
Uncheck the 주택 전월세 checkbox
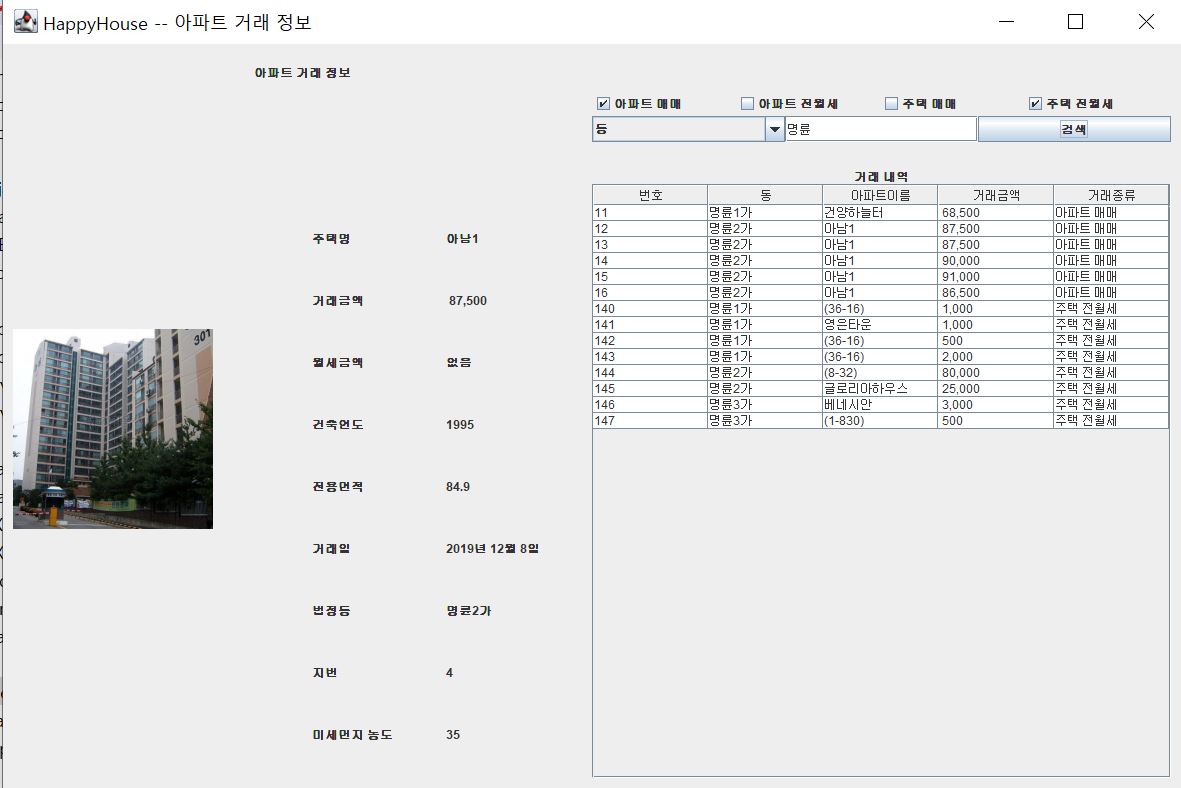point(1035,104)
